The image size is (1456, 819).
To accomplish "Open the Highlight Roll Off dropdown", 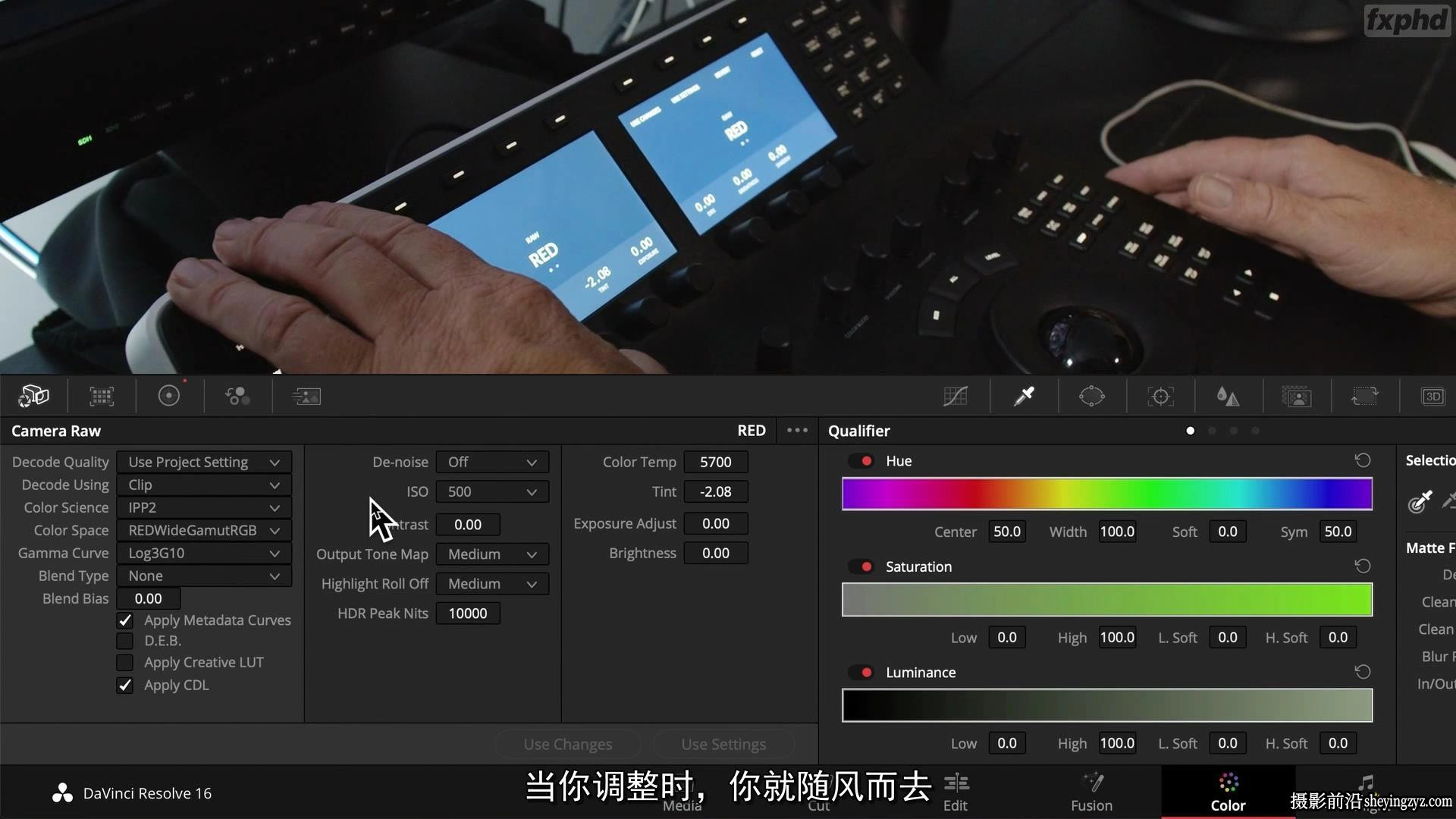I will pos(492,584).
